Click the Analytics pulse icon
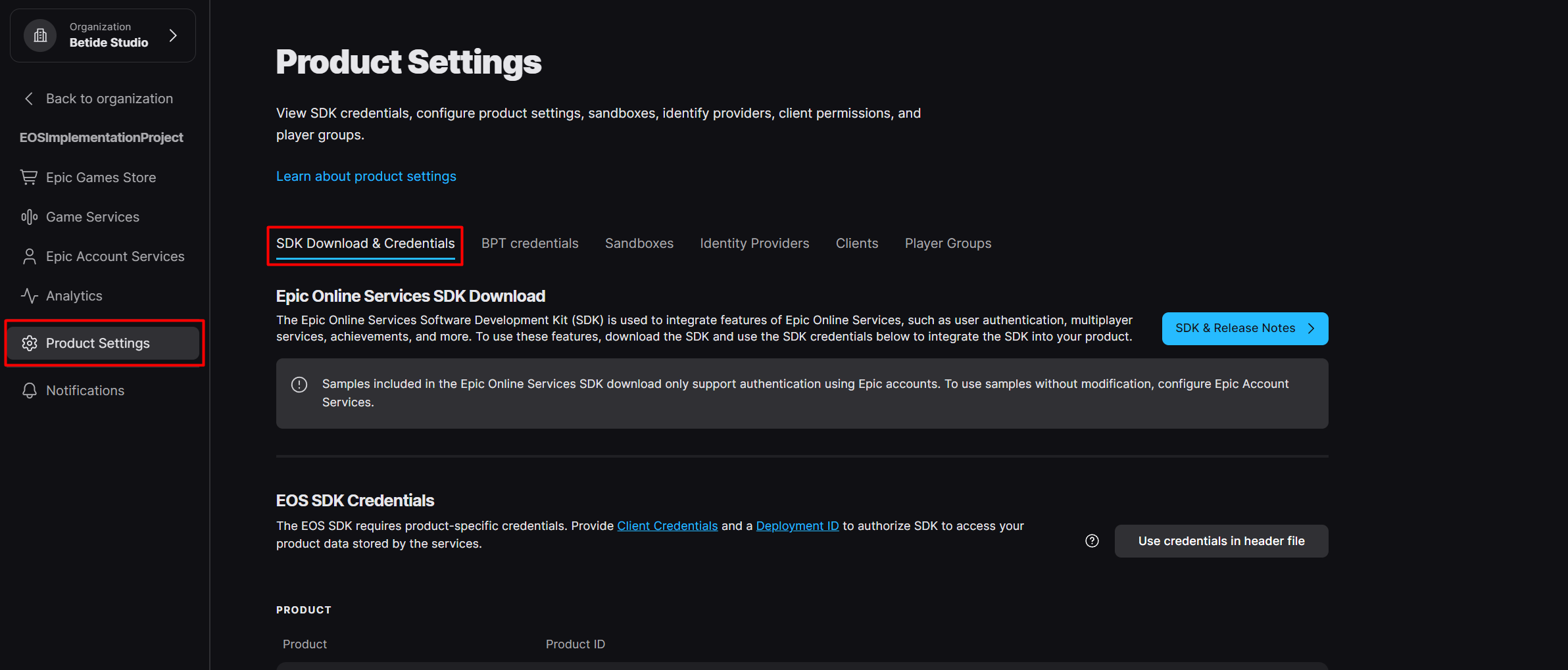 pos(29,296)
